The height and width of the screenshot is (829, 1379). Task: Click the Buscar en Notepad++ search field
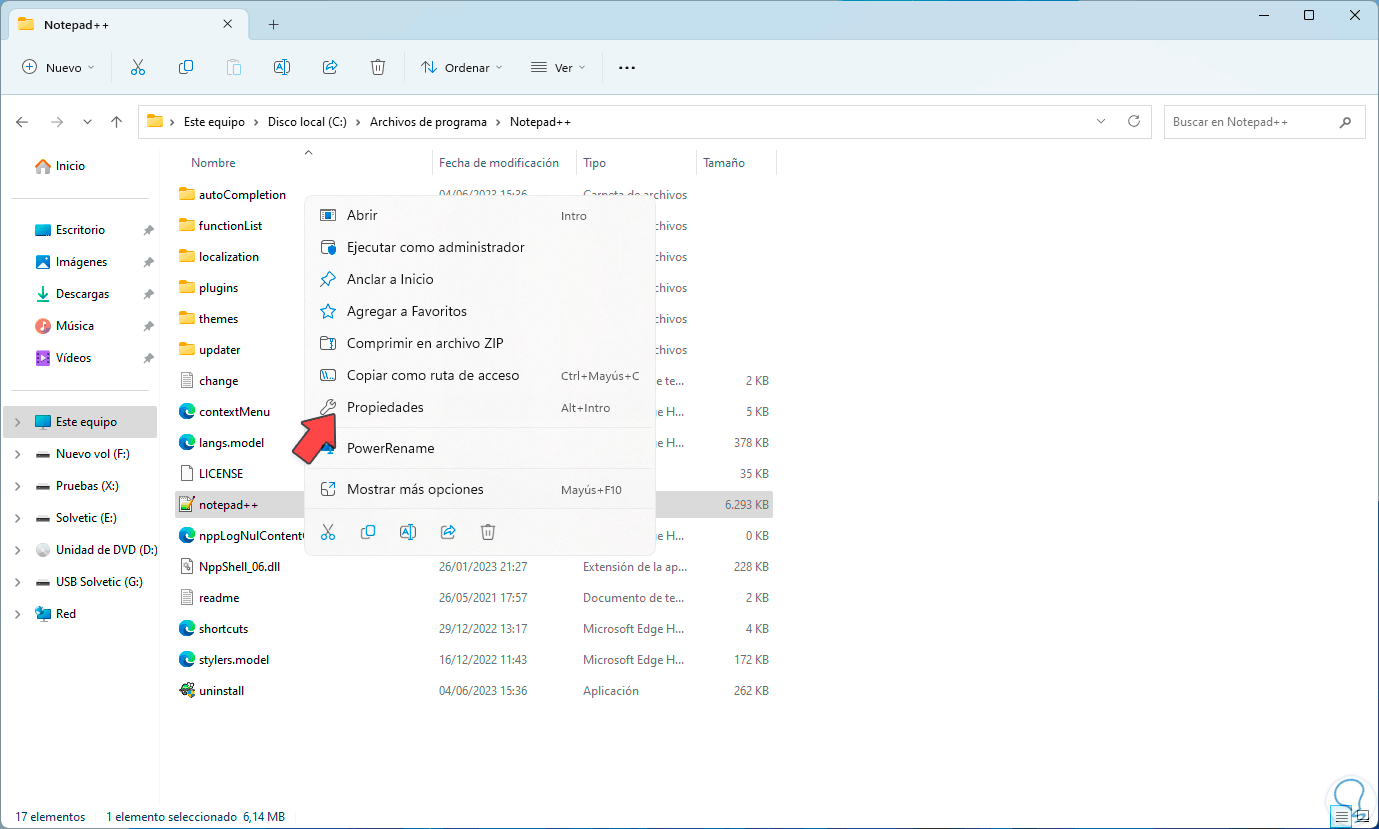[1264, 122]
